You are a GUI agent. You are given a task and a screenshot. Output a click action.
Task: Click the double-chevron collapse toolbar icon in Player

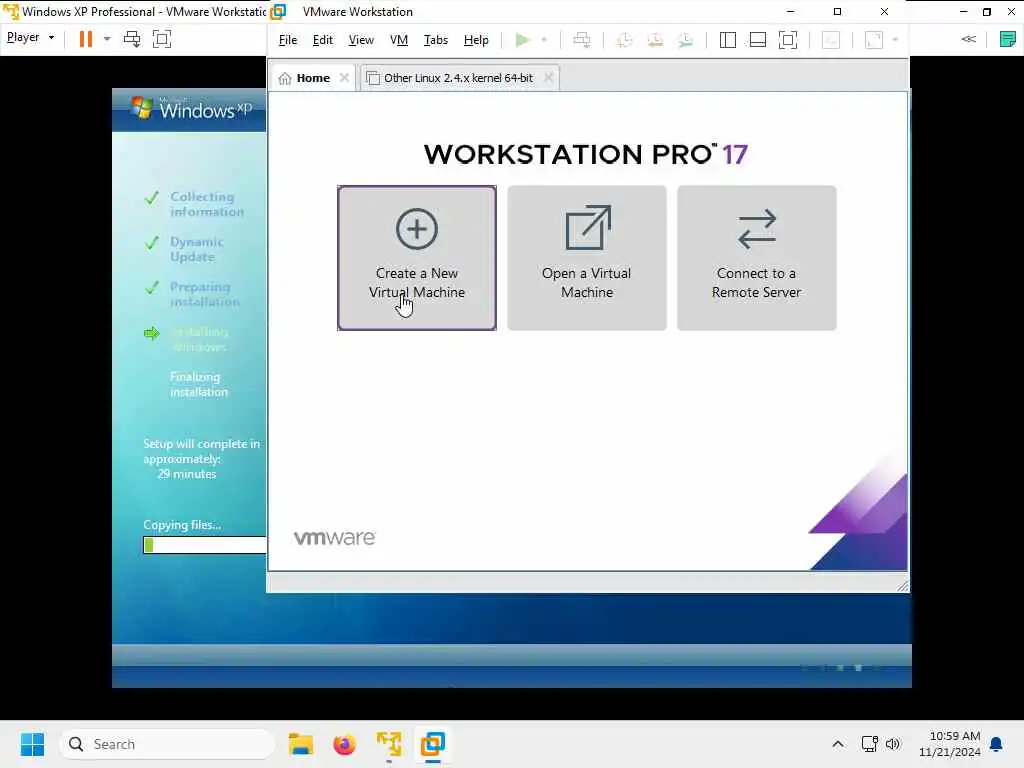(968, 39)
